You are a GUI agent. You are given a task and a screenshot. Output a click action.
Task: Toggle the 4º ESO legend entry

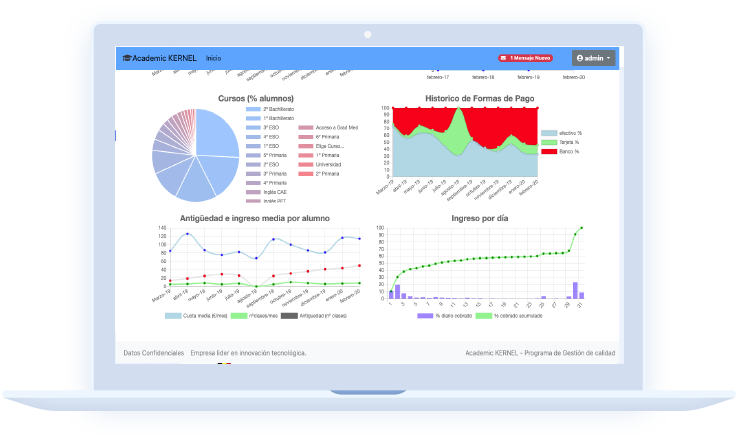coord(262,137)
